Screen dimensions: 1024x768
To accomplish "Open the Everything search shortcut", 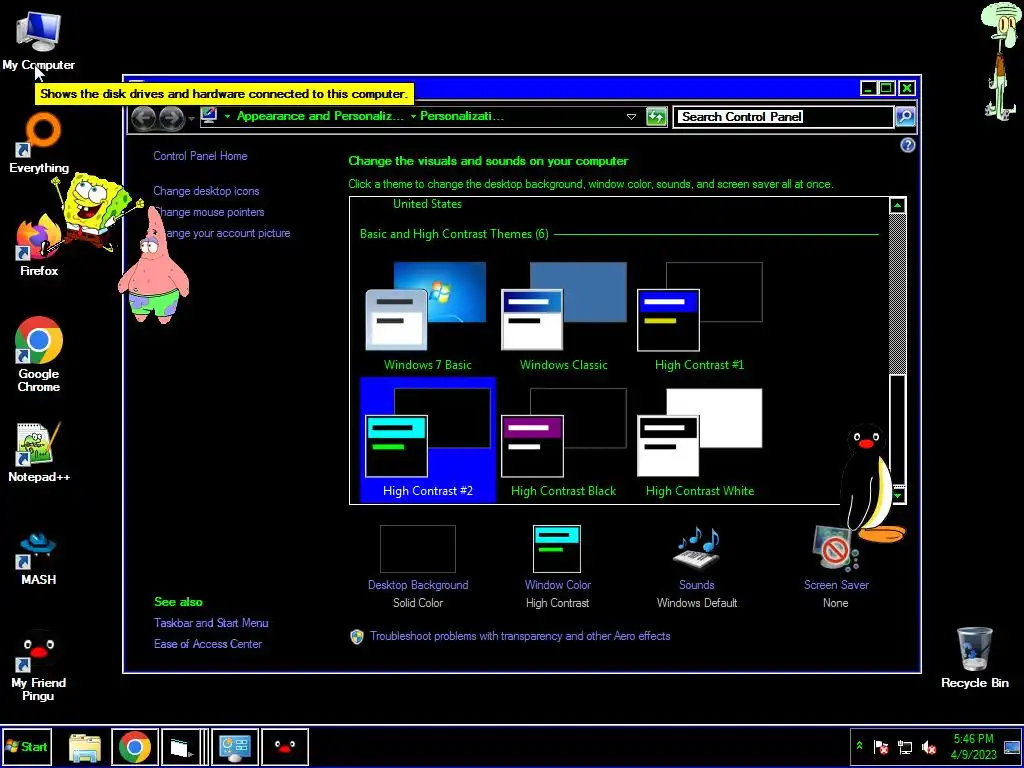I will pyautogui.click(x=39, y=144).
